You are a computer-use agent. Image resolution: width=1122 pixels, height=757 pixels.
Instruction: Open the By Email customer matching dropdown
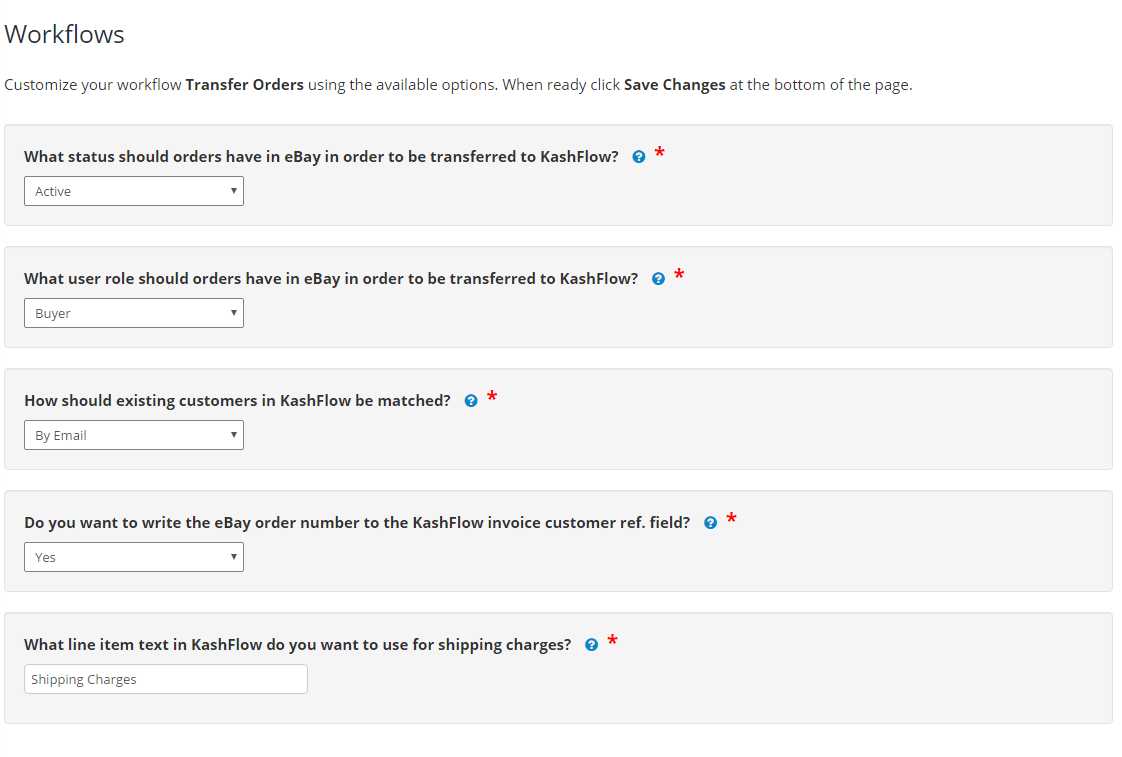click(134, 435)
